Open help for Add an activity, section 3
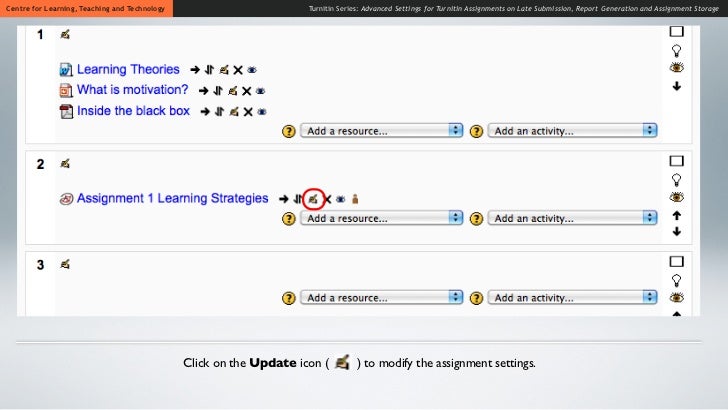The height and width of the screenshot is (410, 728). click(476, 298)
